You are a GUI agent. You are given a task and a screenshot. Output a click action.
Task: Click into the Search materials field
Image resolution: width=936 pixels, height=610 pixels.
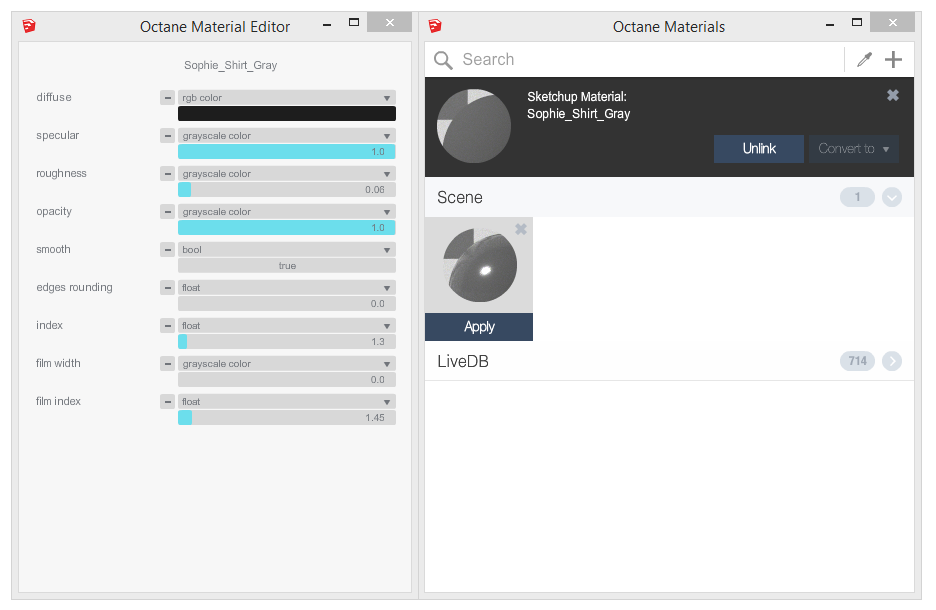651,60
